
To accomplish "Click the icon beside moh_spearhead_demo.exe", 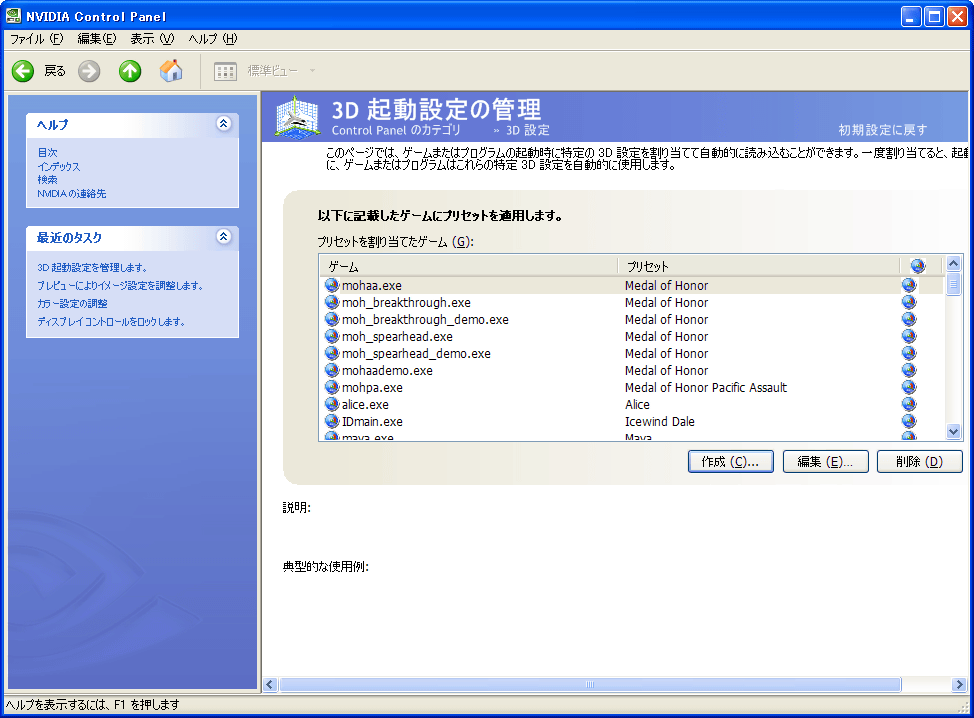I will click(332, 353).
